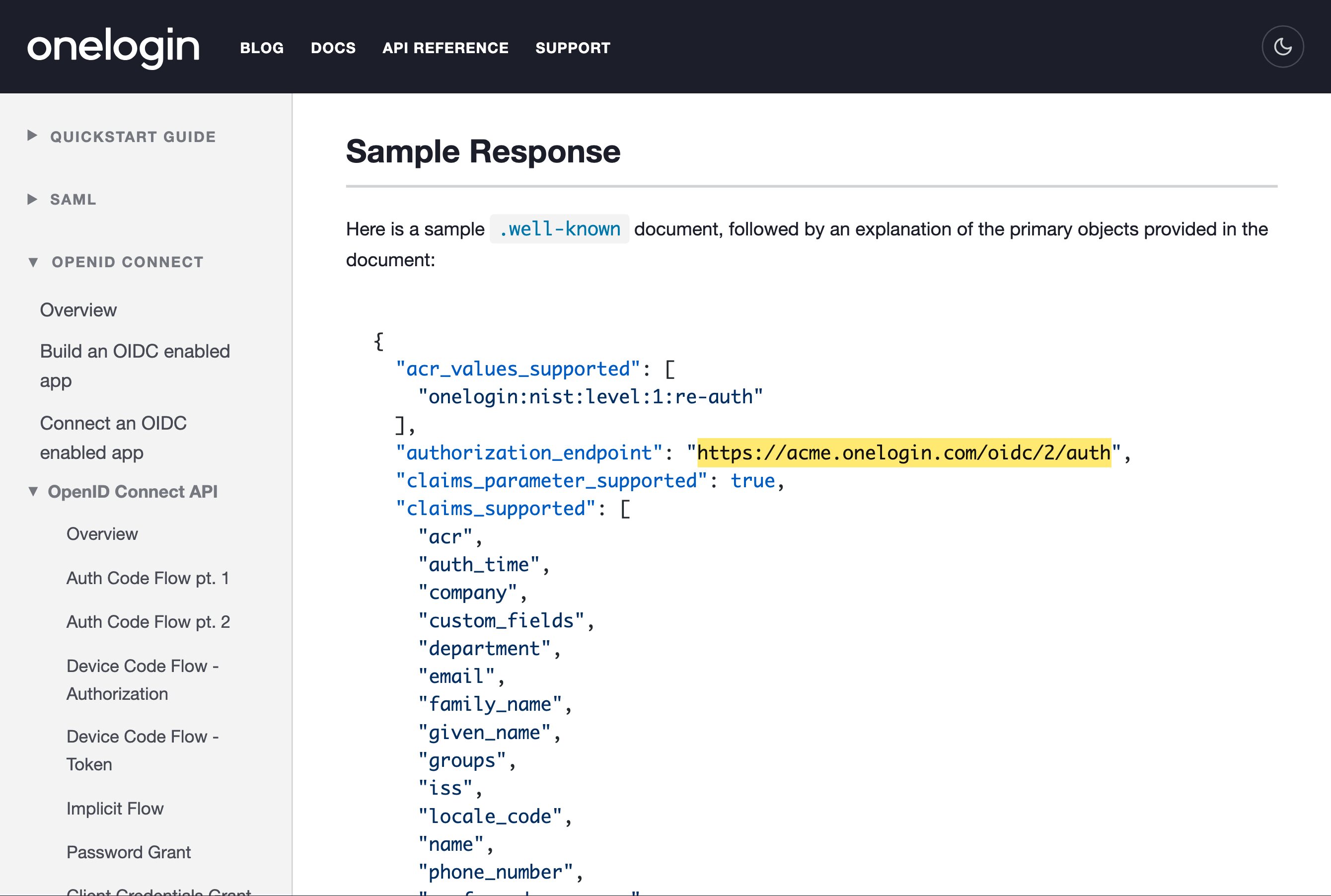Click the Sample Response heading
Image resolution: width=1331 pixels, height=896 pixels.
[x=483, y=151]
